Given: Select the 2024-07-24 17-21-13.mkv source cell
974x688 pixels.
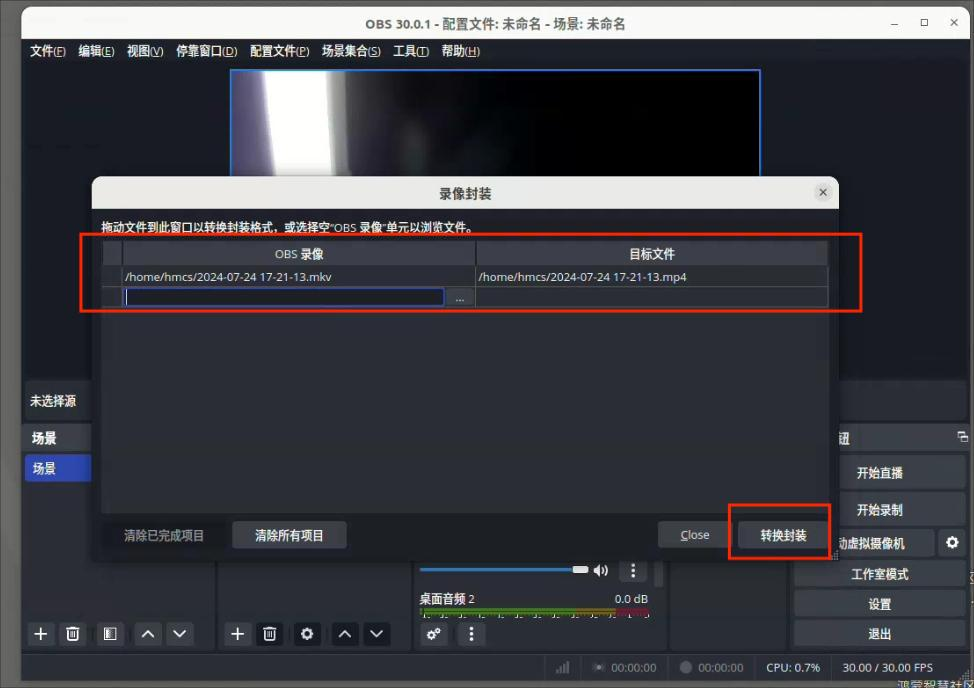Looking at the screenshot, I should pyautogui.click(x=299, y=277).
